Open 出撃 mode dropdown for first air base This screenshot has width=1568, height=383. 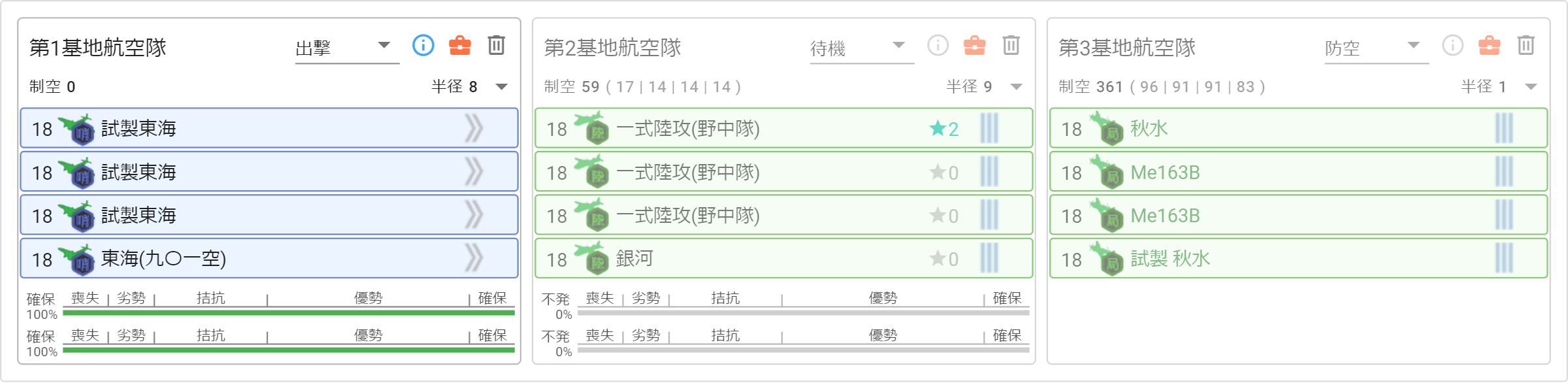pyautogui.click(x=347, y=48)
